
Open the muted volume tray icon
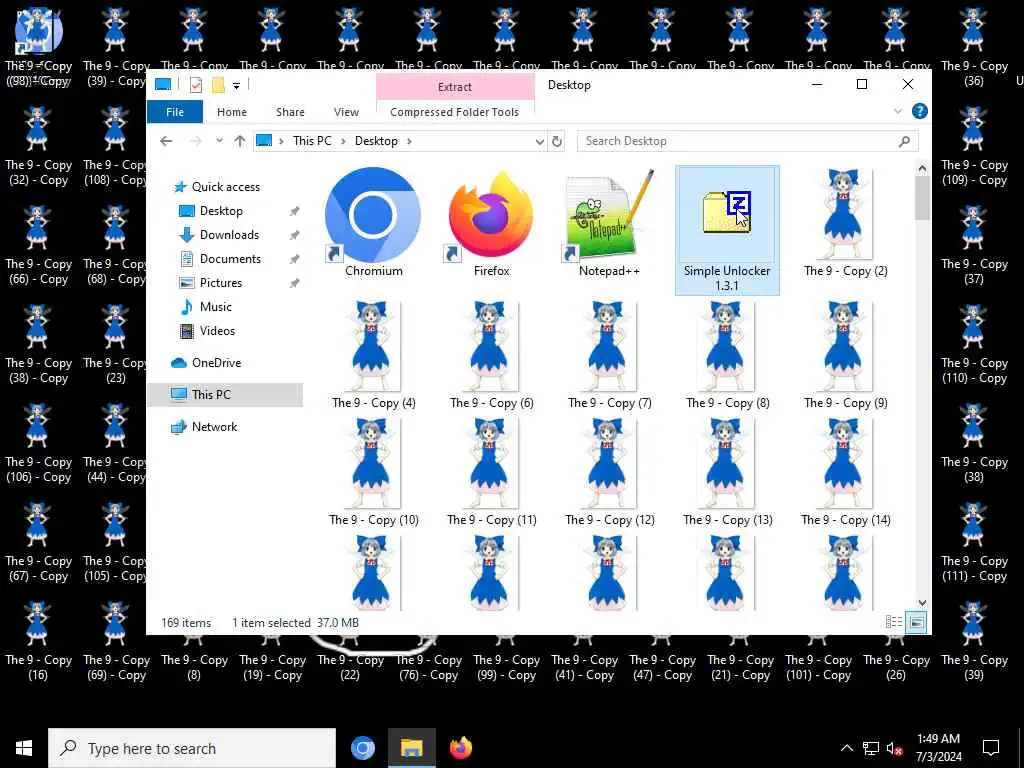[x=894, y=748]
